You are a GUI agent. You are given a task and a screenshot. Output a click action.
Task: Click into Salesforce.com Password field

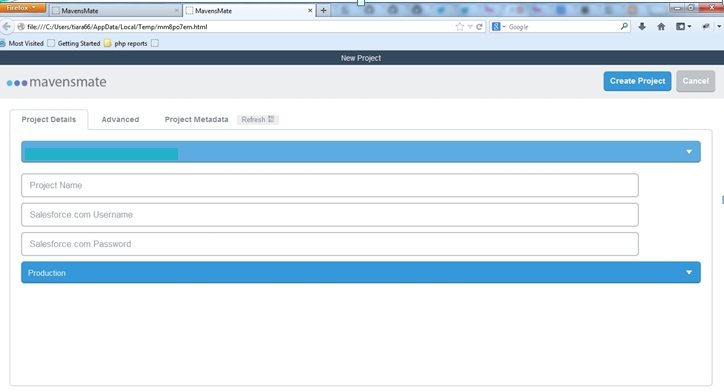coord(330,244)
